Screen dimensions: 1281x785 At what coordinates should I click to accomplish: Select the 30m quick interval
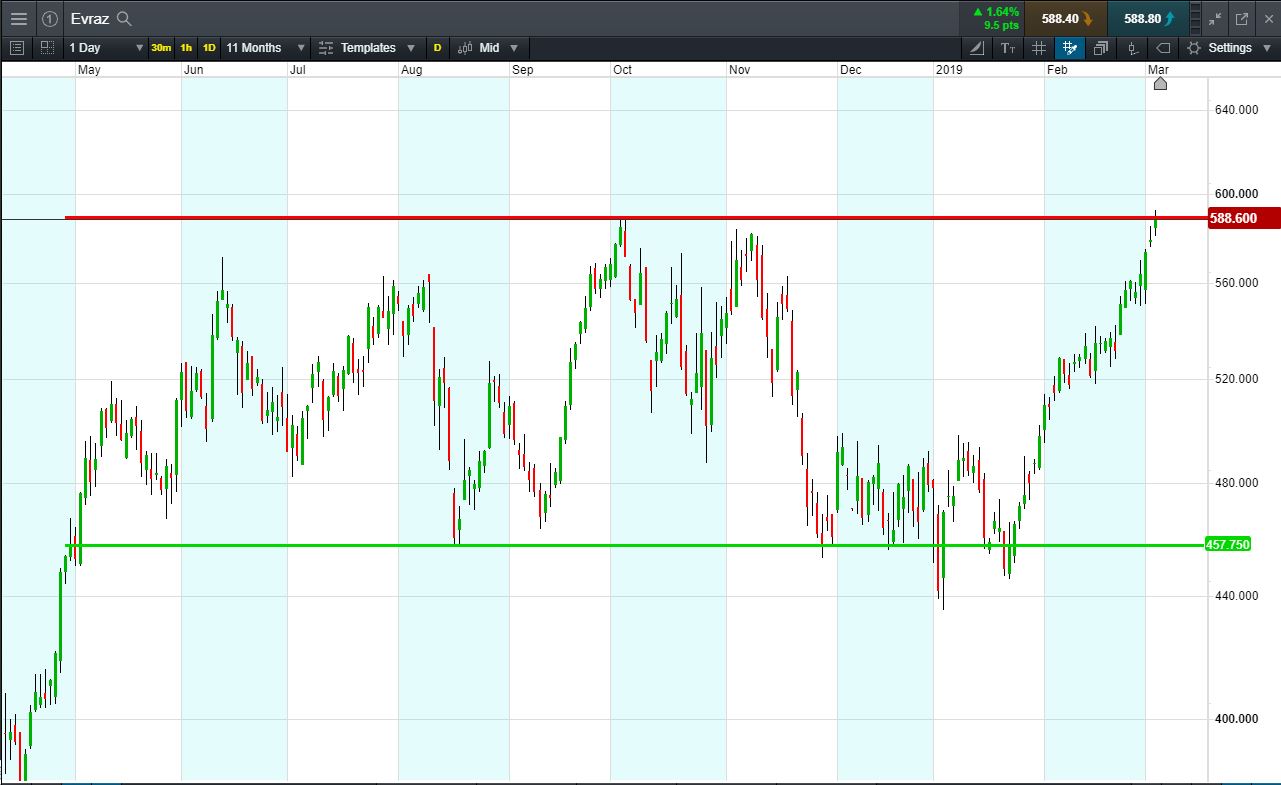[x=161, y=47]
